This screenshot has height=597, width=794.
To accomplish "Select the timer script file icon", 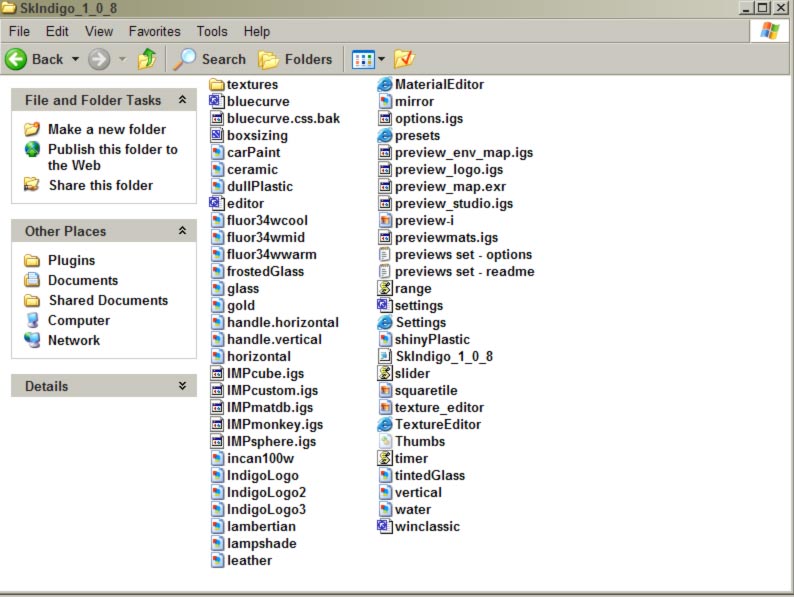I will [x=385, y=458].
